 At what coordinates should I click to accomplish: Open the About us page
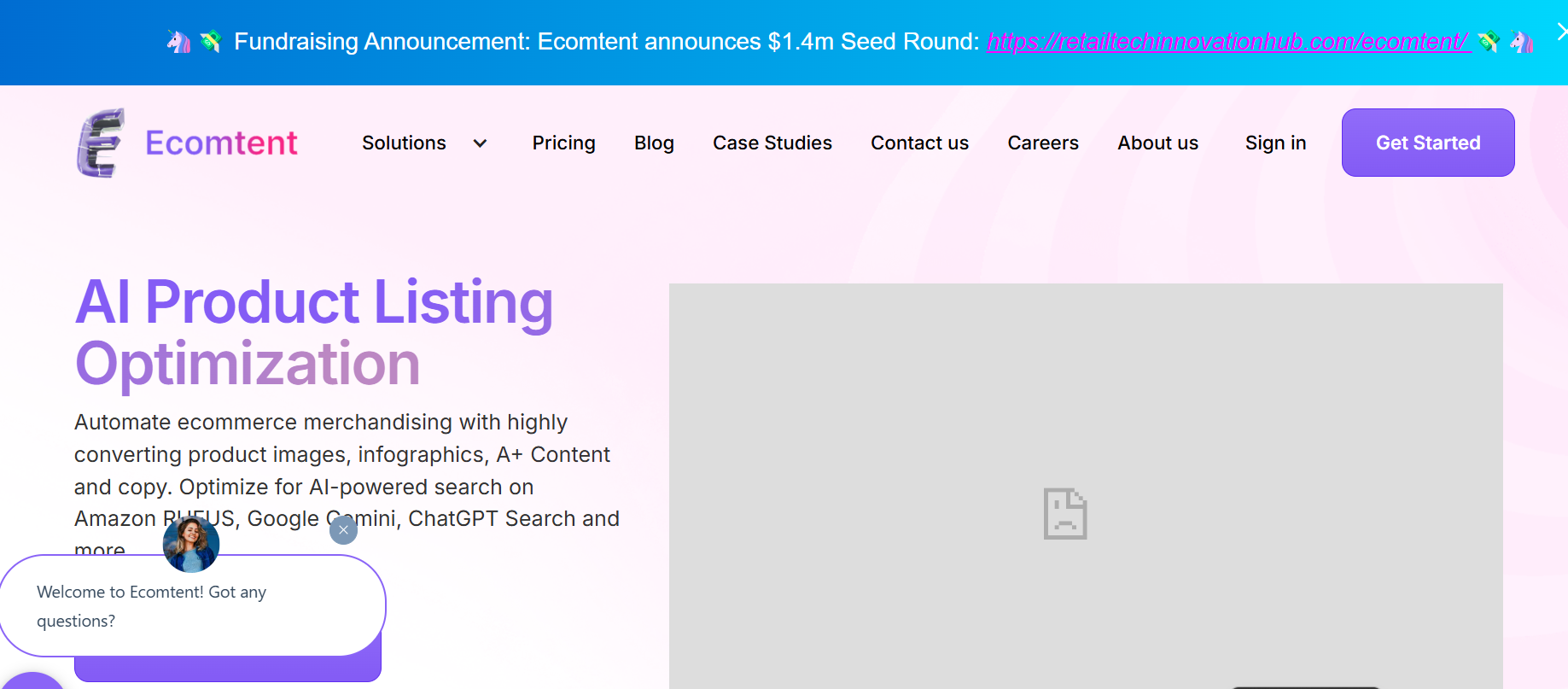pos(1158,143)
